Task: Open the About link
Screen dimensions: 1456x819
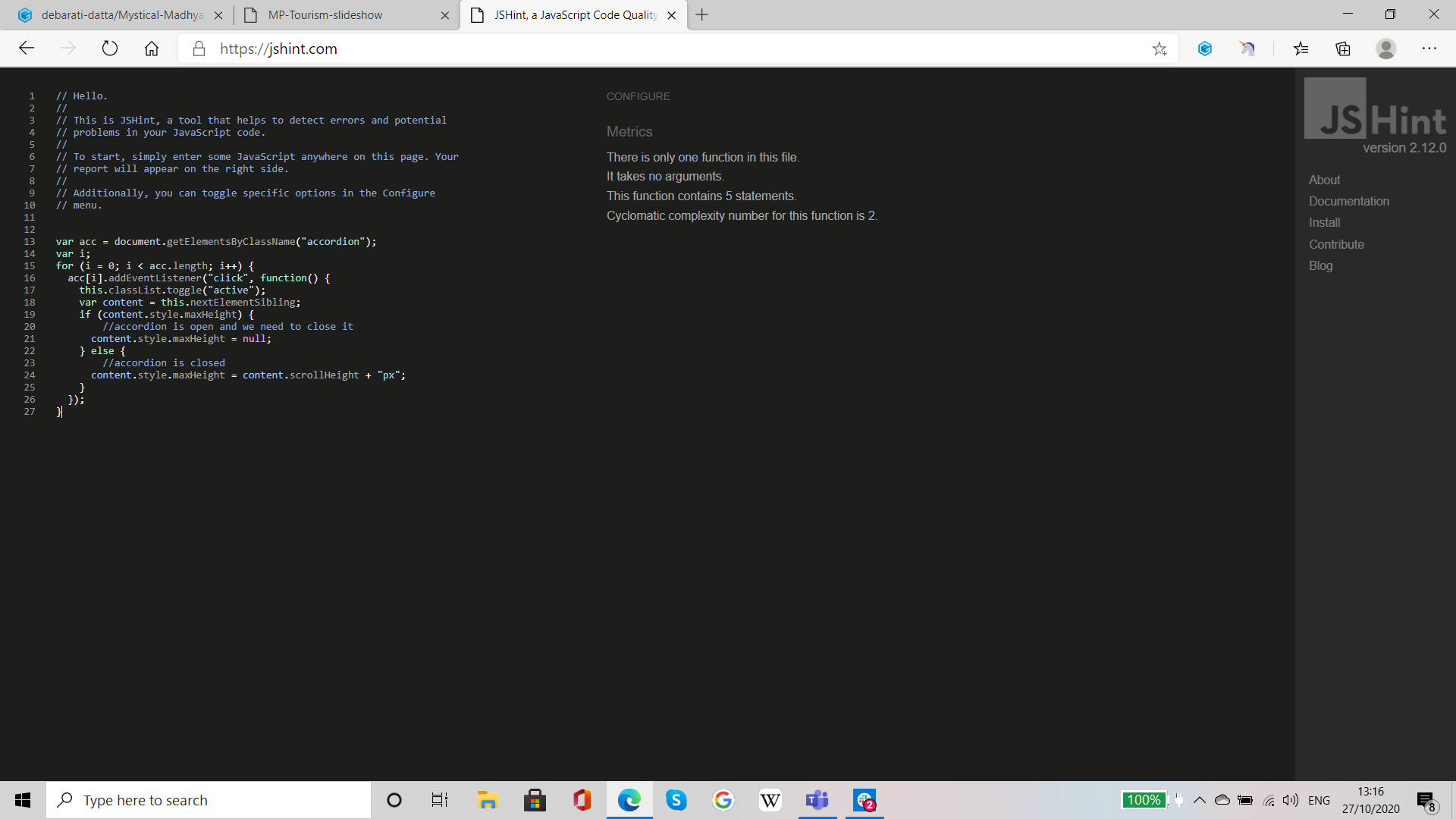Action: [1324, 180]
